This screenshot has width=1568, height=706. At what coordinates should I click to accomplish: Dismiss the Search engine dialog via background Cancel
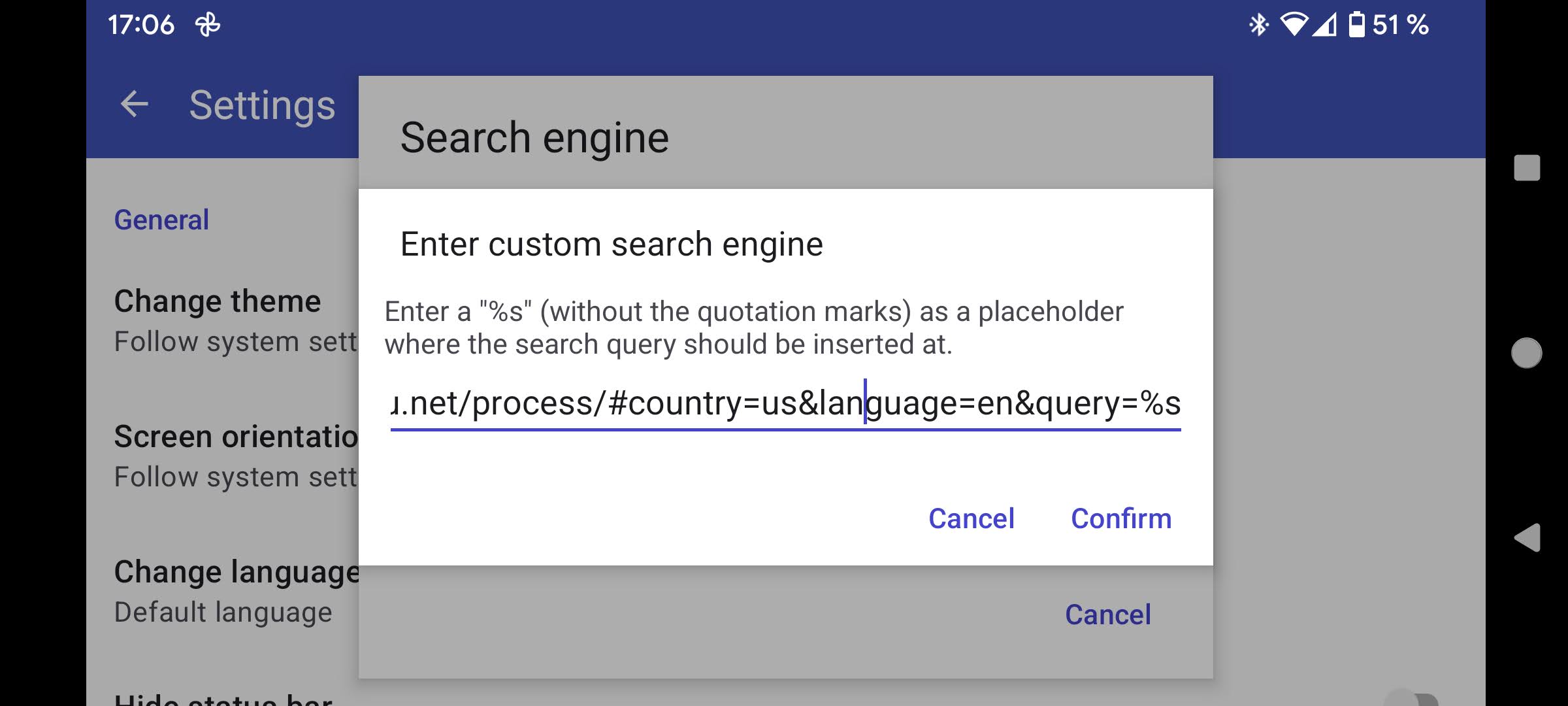1107,614
